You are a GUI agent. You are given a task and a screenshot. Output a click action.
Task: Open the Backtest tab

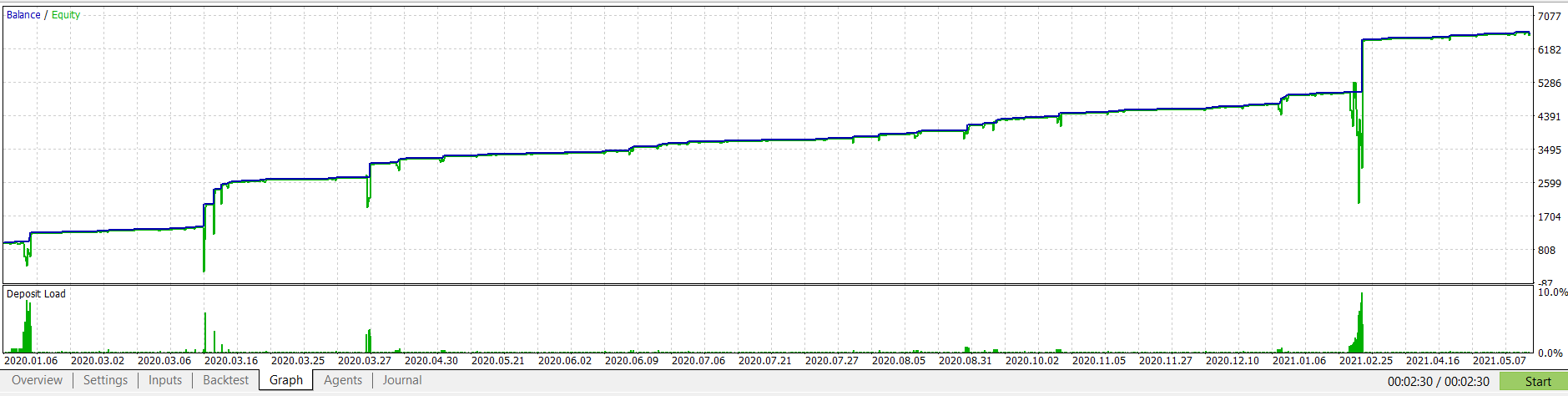coord(226,380)
